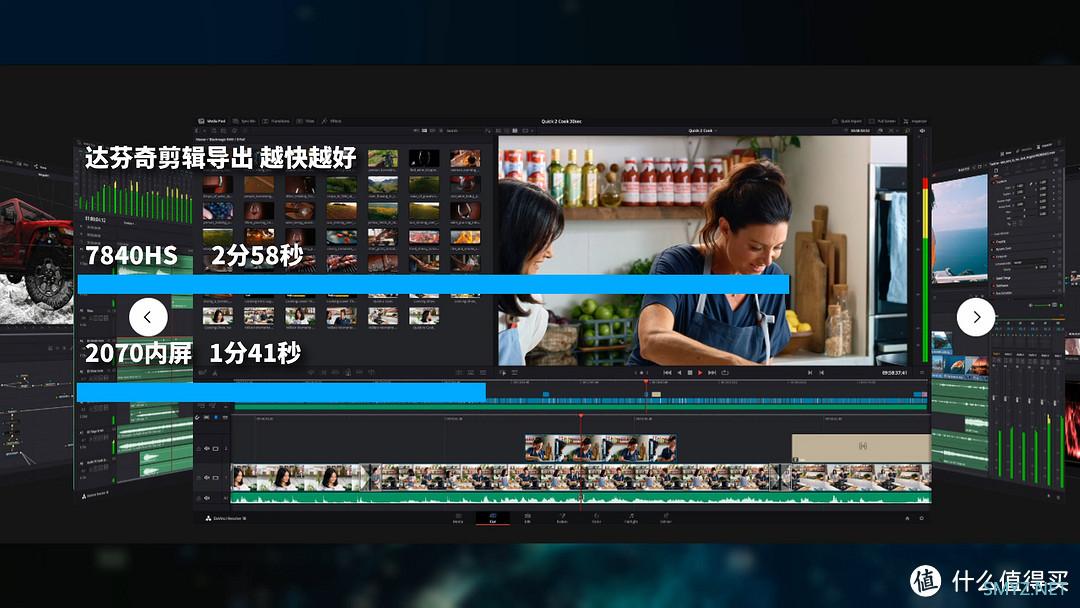Stop playback with the square button
Image resolution: width=1080 pixels, height=608 pixels.
point(690,373)
